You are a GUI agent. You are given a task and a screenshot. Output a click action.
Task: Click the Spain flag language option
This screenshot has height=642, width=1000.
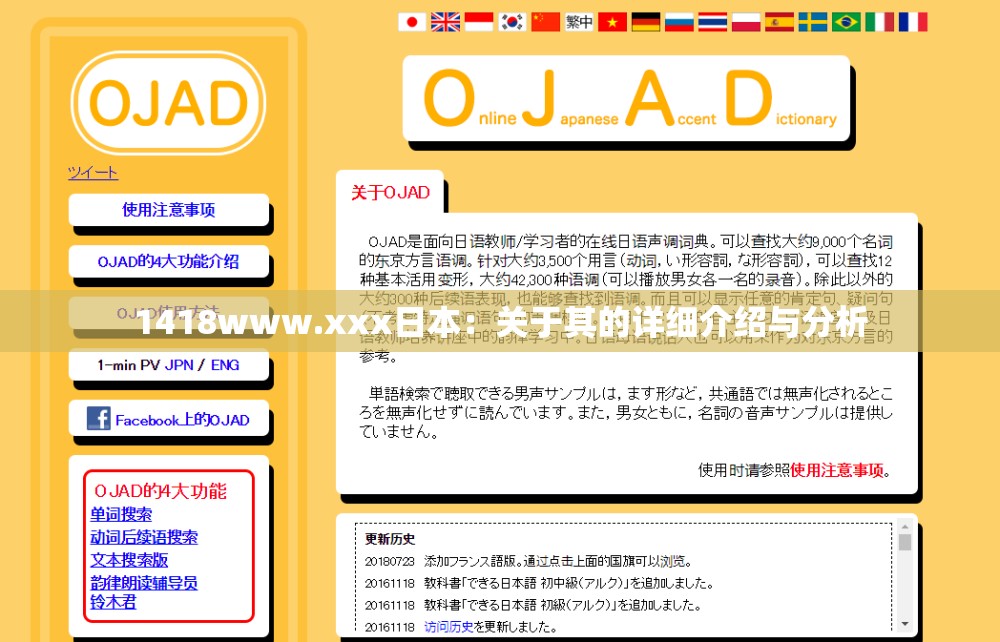tap(779, 20)
